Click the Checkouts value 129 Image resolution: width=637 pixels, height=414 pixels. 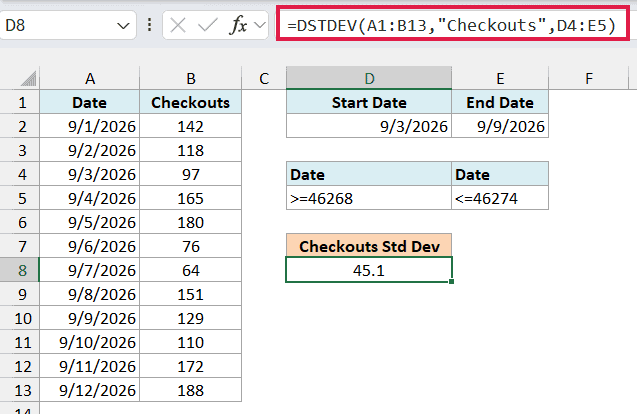191,318
